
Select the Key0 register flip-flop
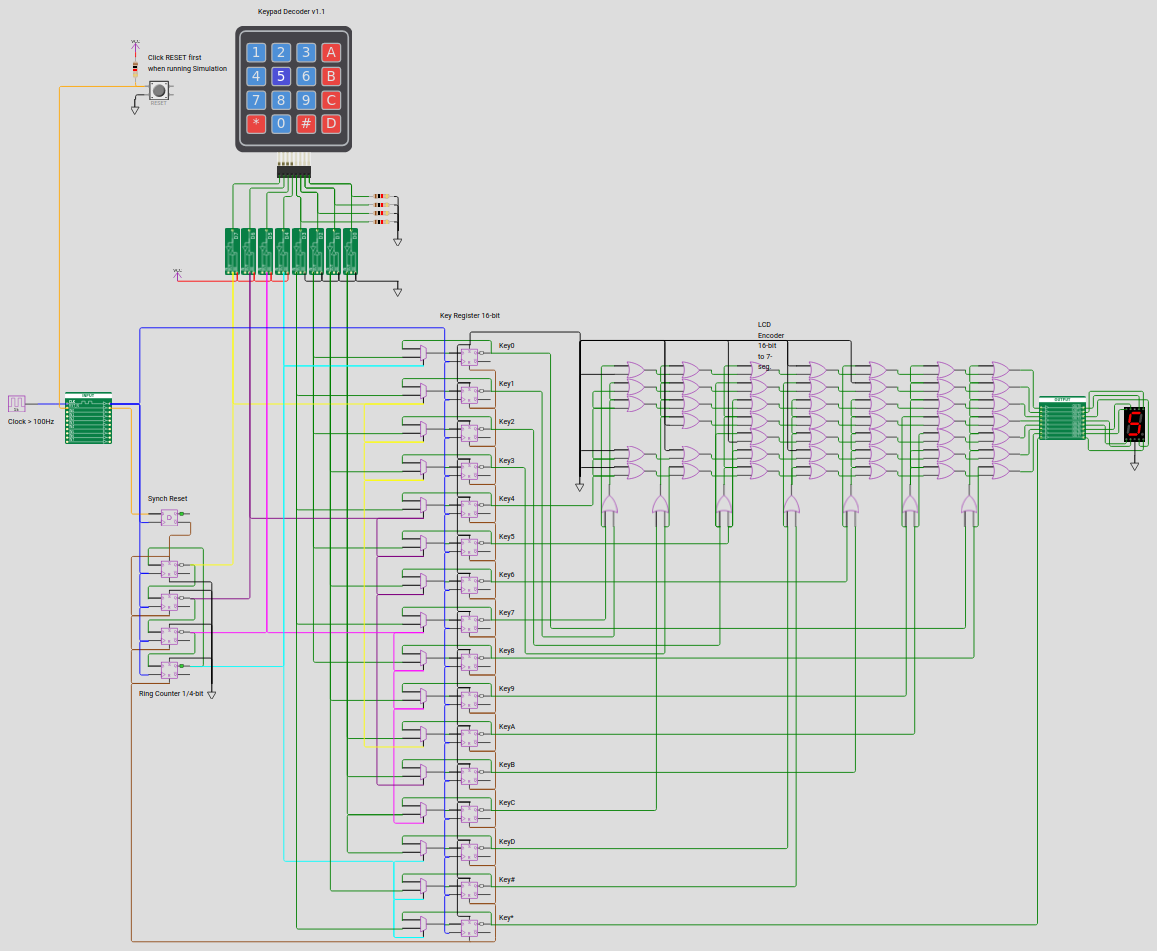tap(469, 354)
